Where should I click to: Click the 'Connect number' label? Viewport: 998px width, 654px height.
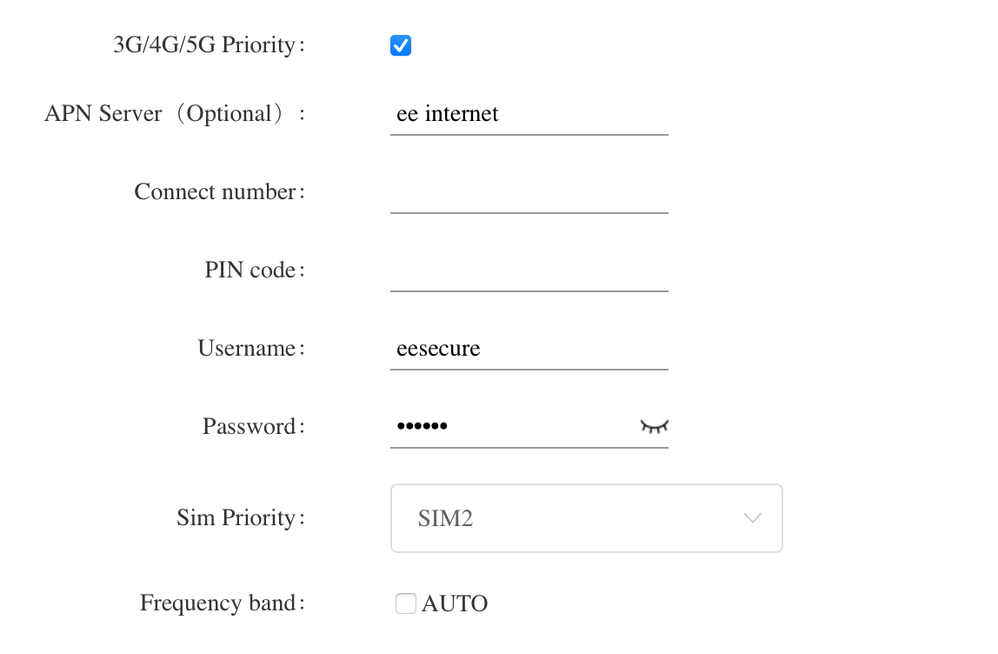tap(218, 192)
